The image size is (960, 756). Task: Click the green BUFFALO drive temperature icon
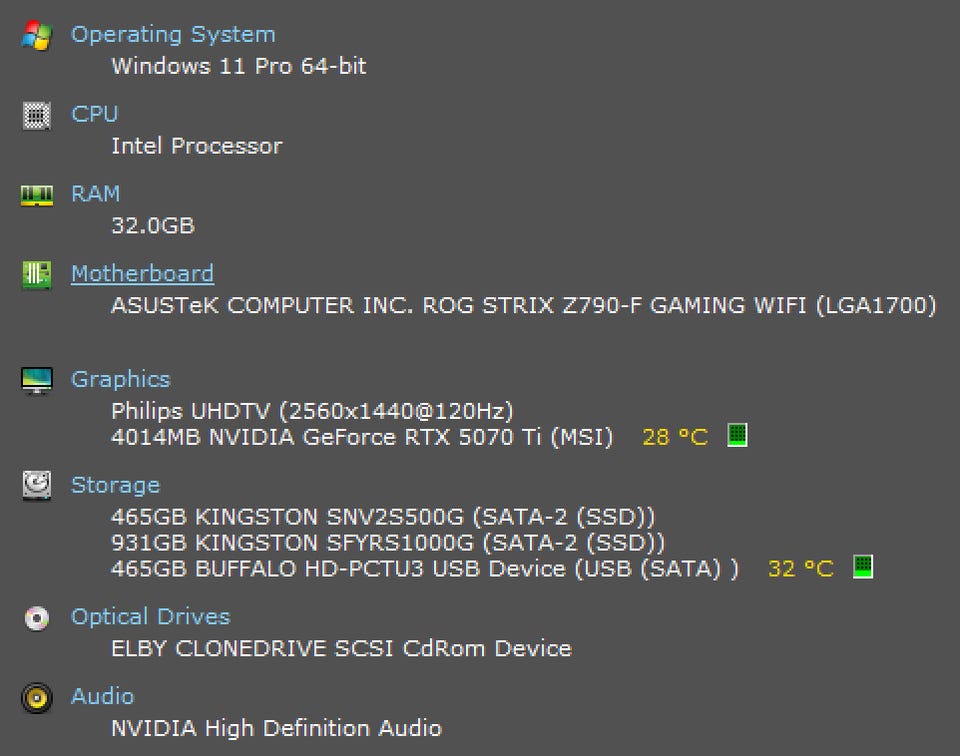coord(863,567)
